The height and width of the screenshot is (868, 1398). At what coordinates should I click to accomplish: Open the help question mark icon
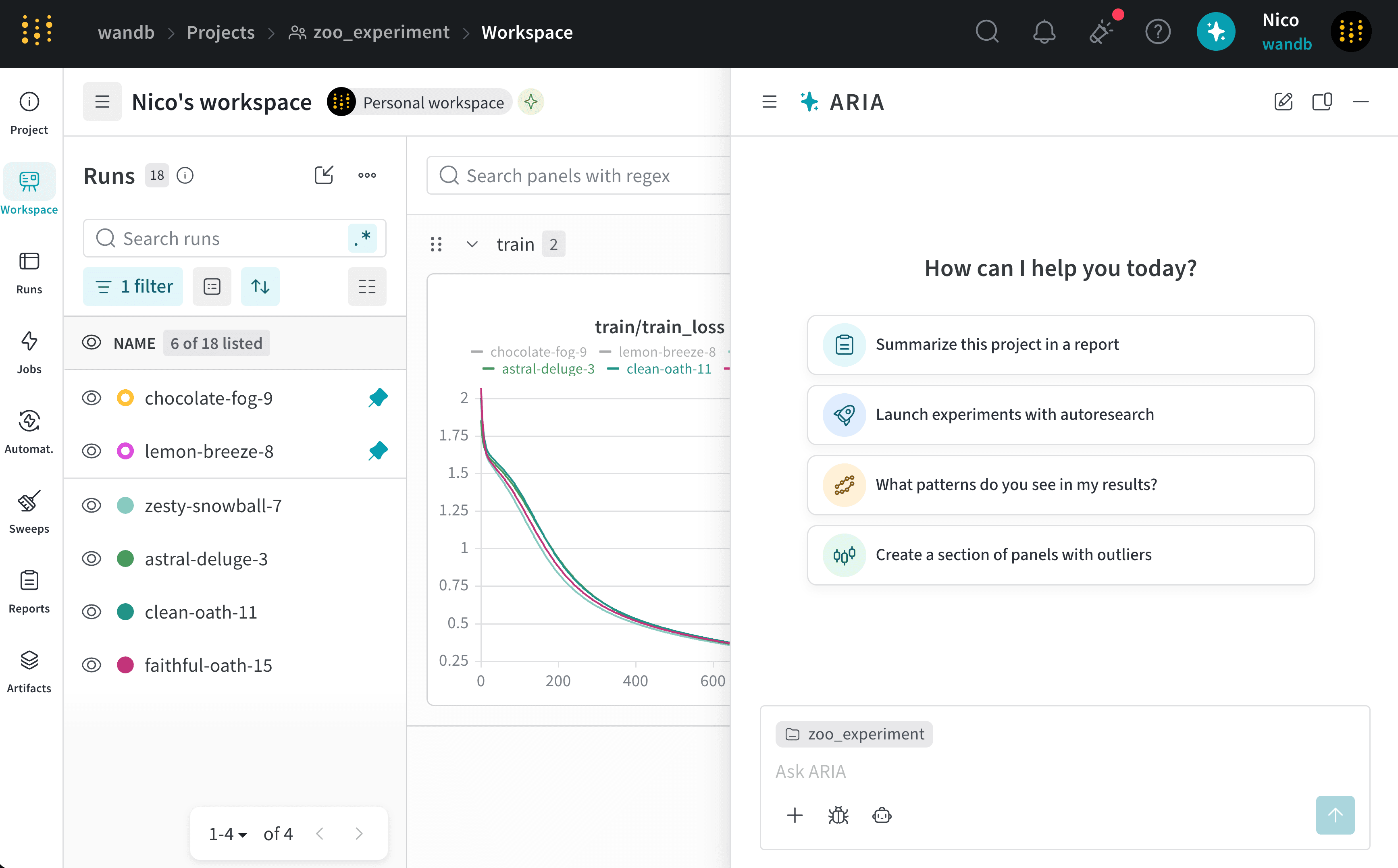point(1158,31)
